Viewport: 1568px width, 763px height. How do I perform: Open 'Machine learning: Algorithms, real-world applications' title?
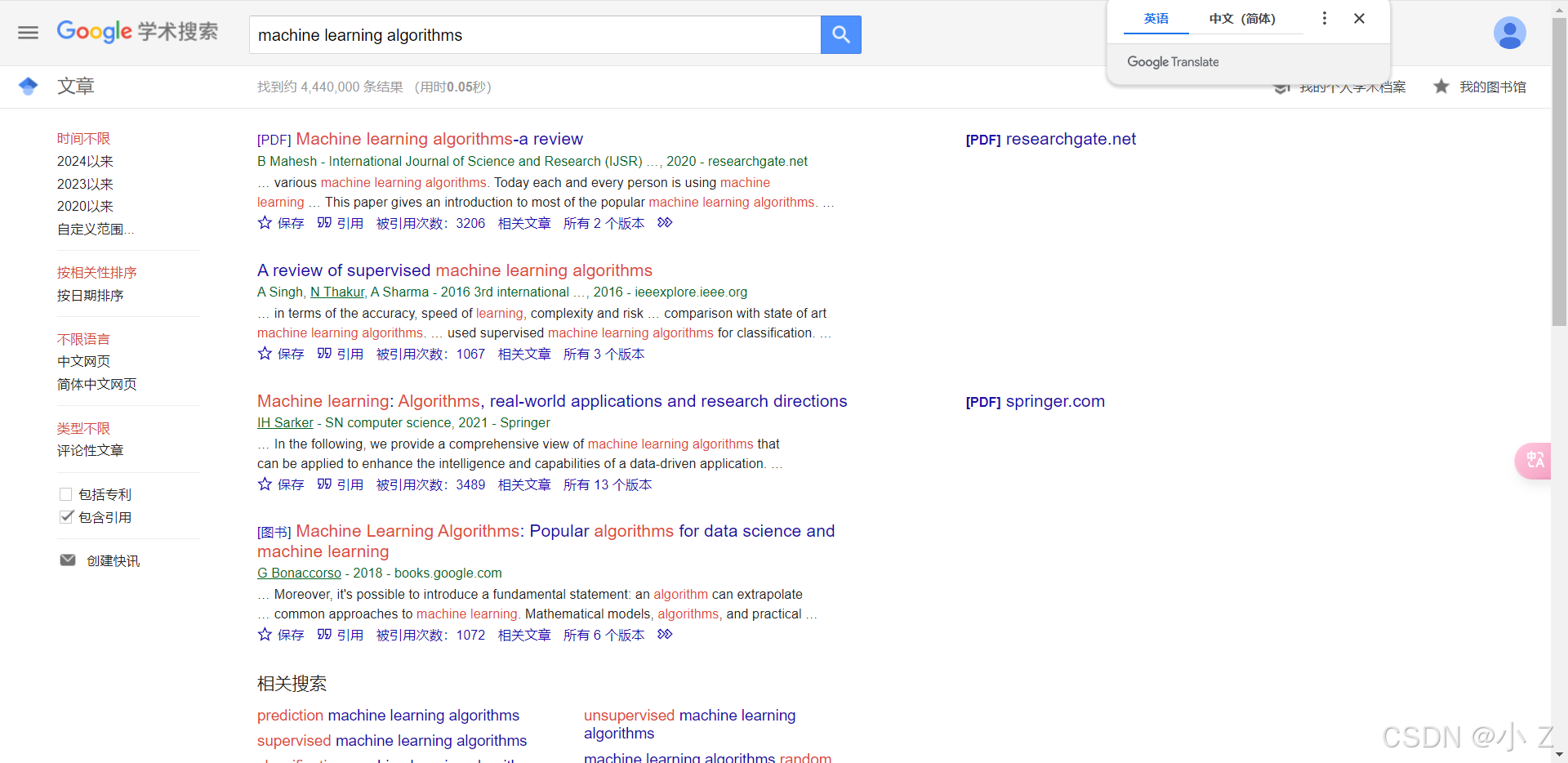coord(552,401)
